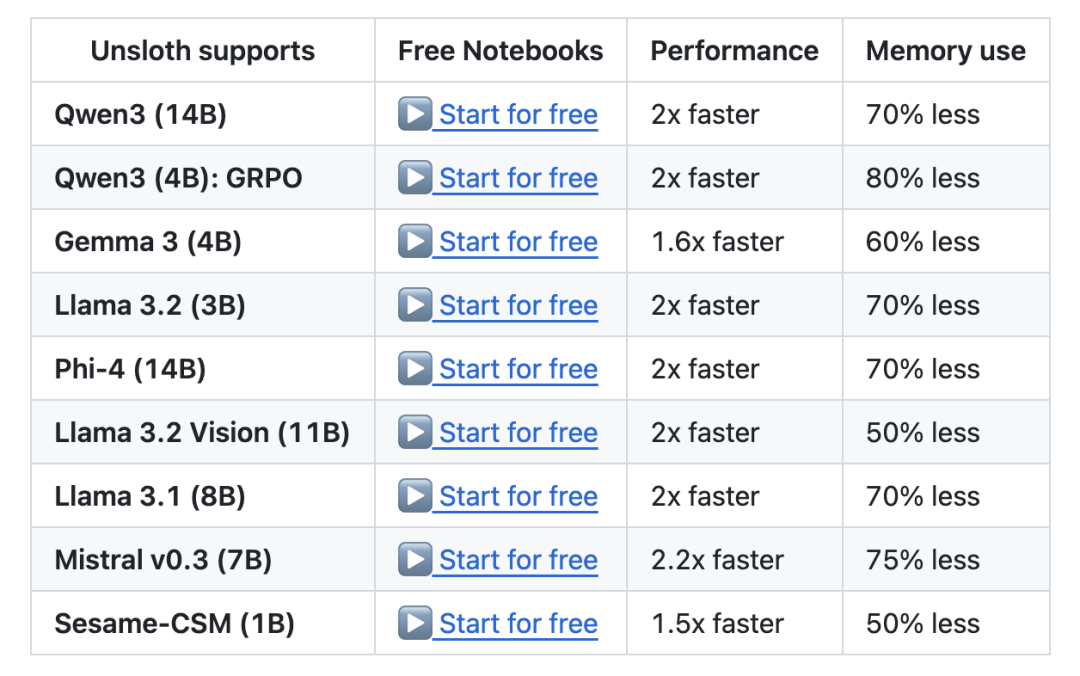Open the Sesame-CSM (1B) Start for free link
Screen dimensions: 1080x676
tap(518, 624)
